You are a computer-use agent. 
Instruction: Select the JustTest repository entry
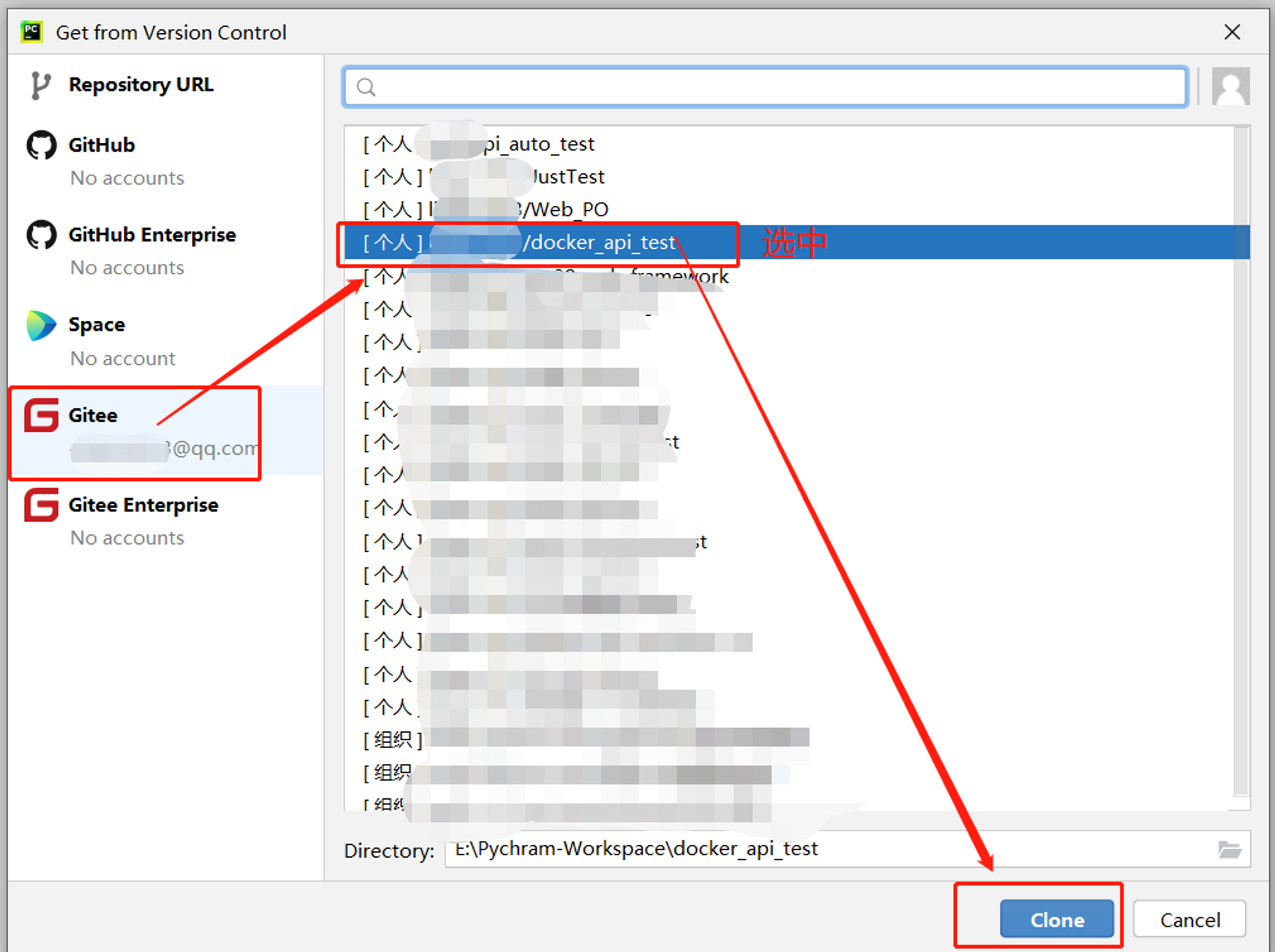click(567, 177)
